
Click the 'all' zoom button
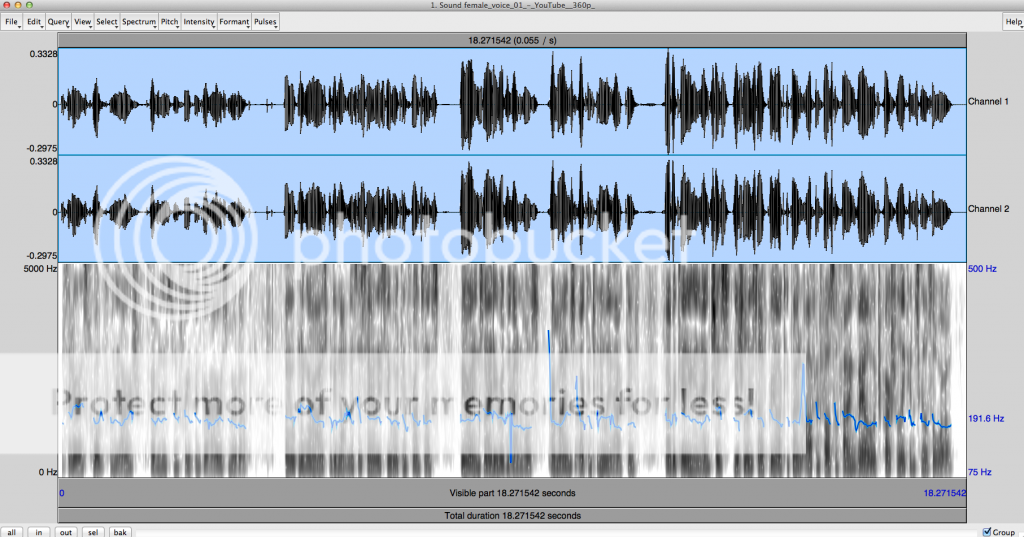12,532
